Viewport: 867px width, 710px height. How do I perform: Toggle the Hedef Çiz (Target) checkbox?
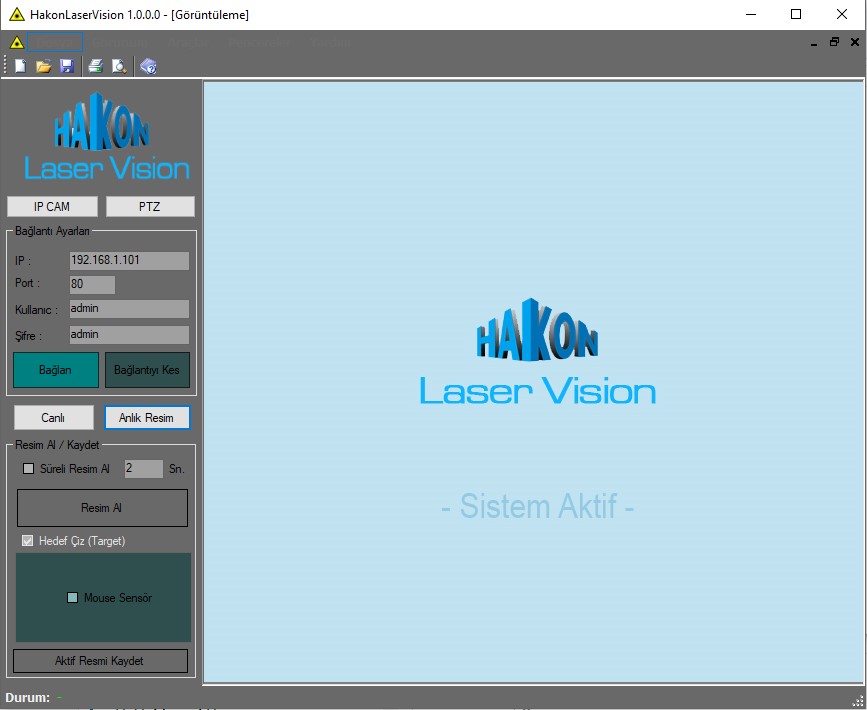click(x=28, y=541)
